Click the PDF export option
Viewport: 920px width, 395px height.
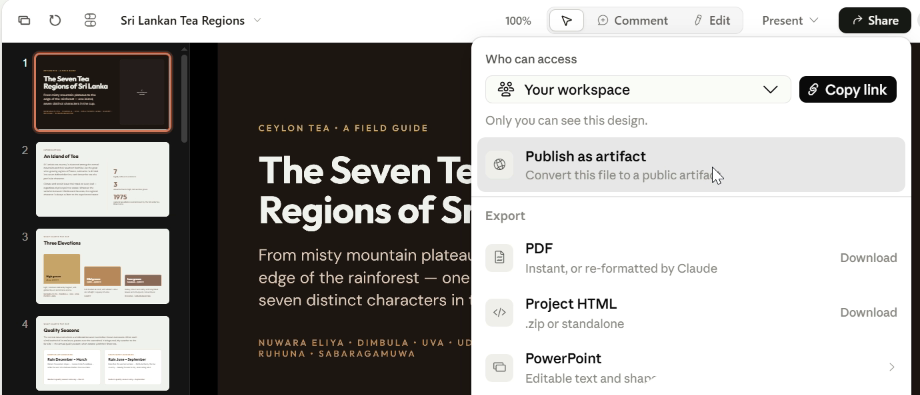pyautogui.click(x=691, y=258)
